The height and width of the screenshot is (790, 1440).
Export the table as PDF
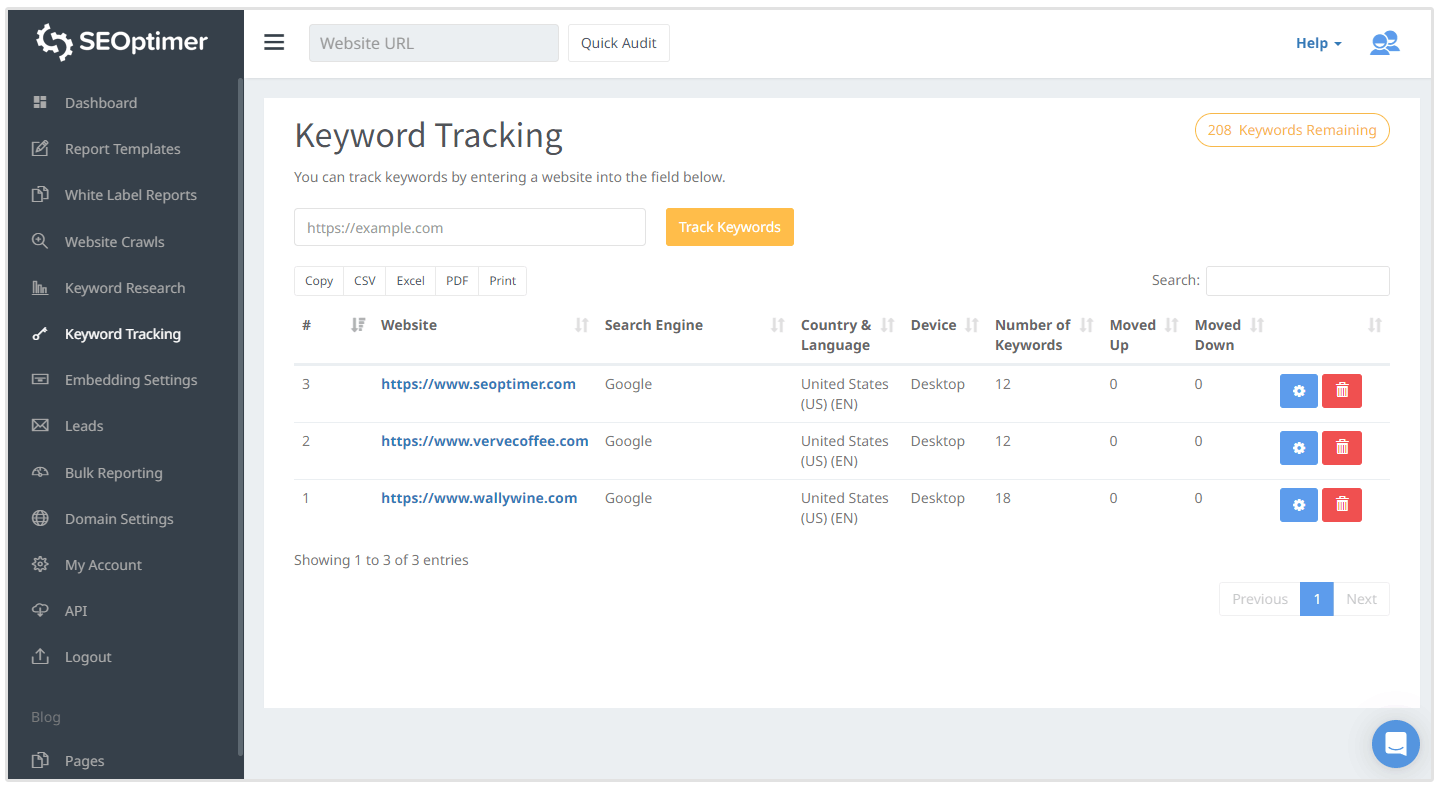click(x=456, y=280)
